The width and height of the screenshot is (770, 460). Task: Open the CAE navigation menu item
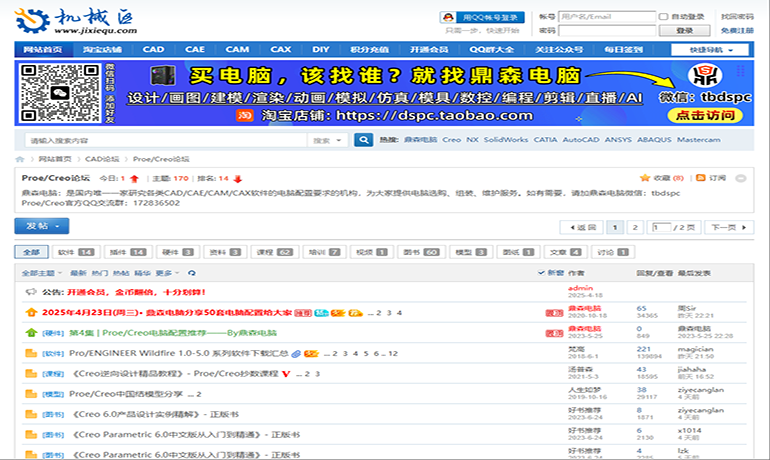195,49
